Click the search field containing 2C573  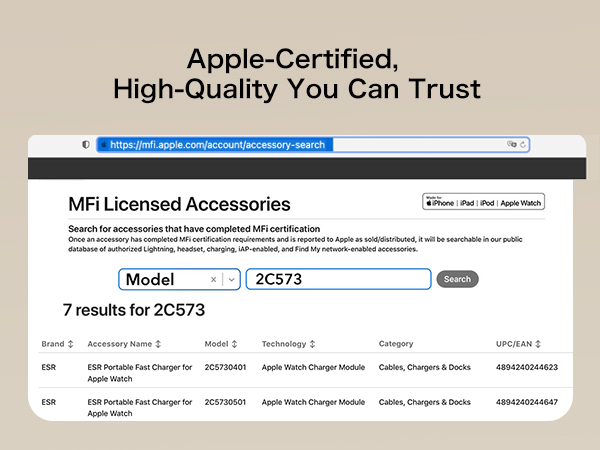click(x=338, y=280)
